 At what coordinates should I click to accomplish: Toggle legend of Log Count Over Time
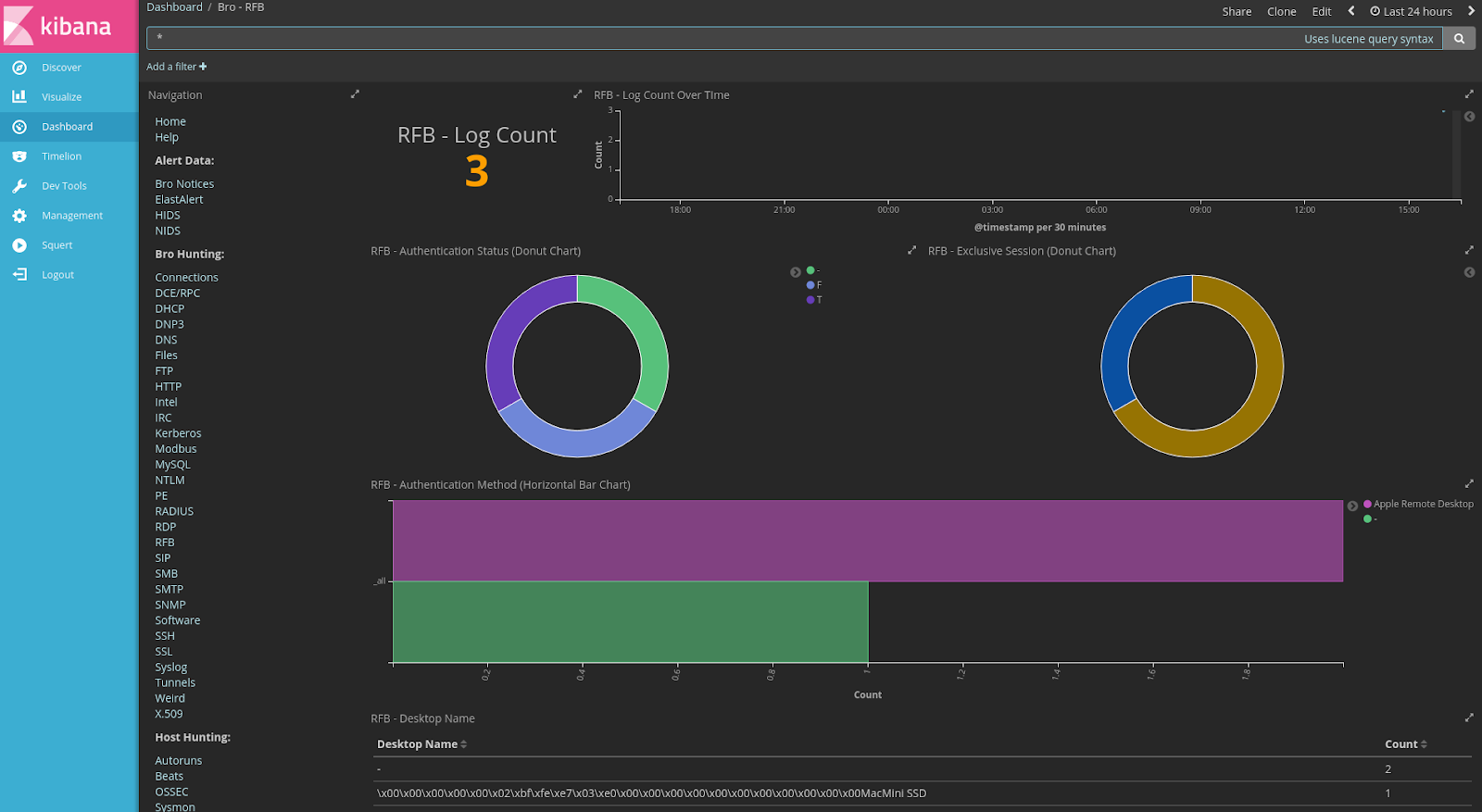pyautogui.click(x=1469, y=117)
